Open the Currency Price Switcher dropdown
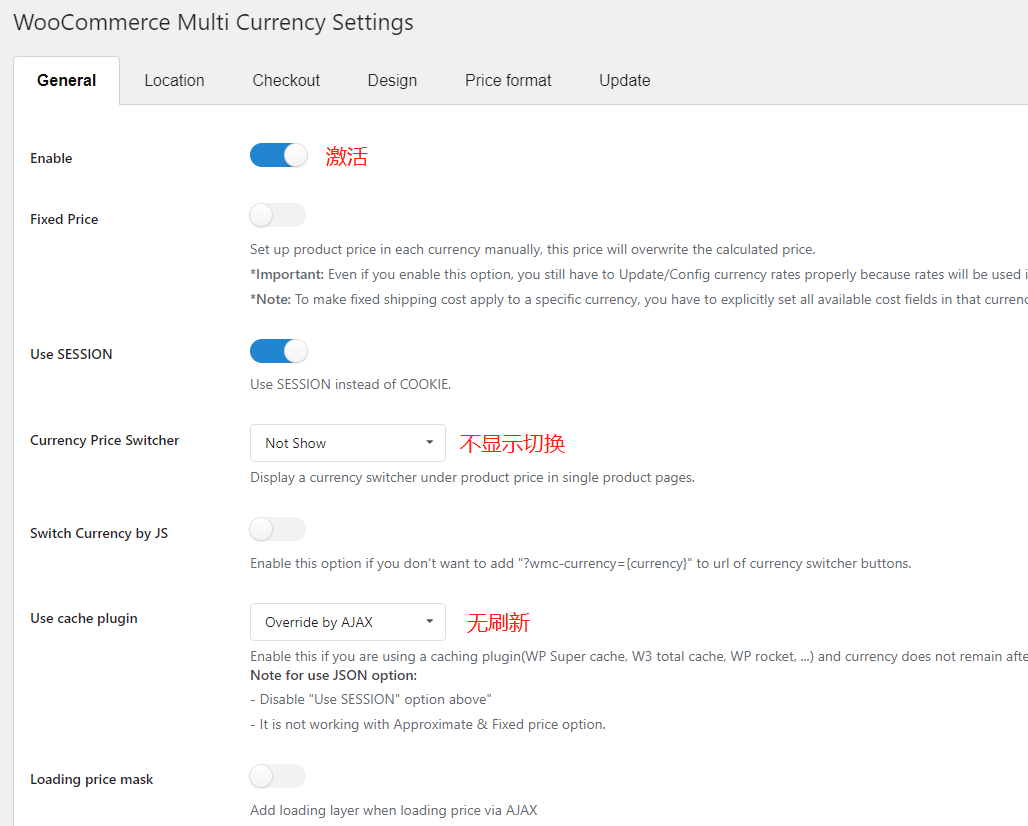This screenshot has height=826, width=1028. click(x=347, y=443)
